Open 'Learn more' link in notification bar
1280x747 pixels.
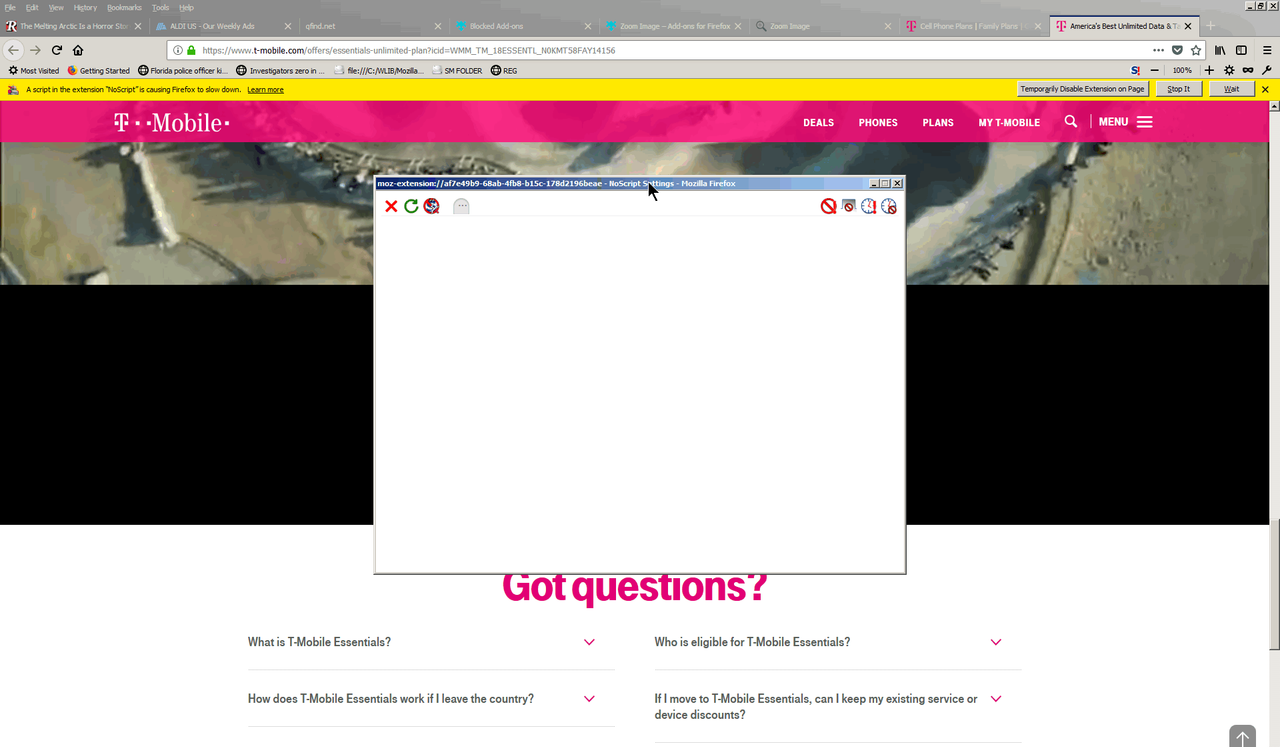(x=265, y=90)
